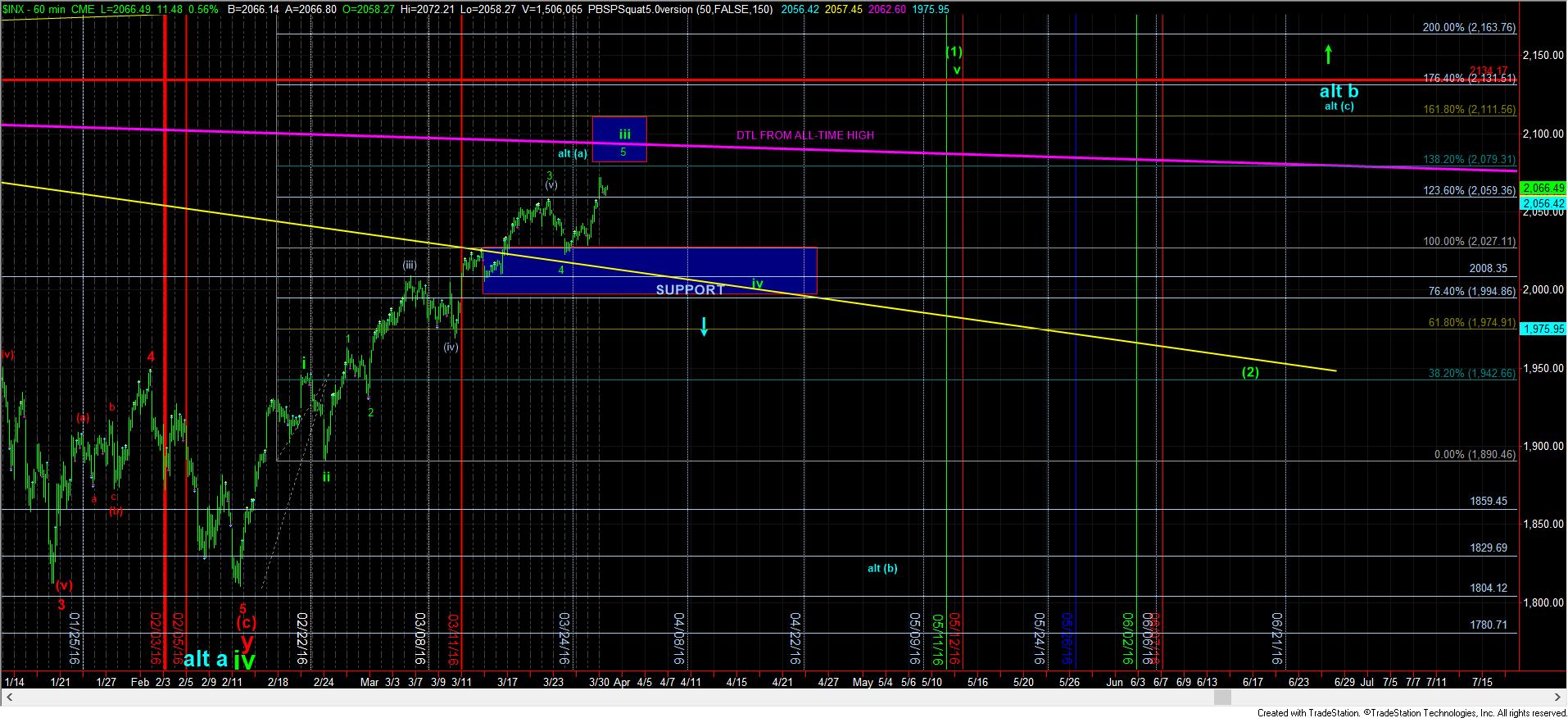Click the horizontal scrollbar right arrow
The height and width of the screenshot is (718, 1568).
pyautogui.click(x=1559, y=698)
